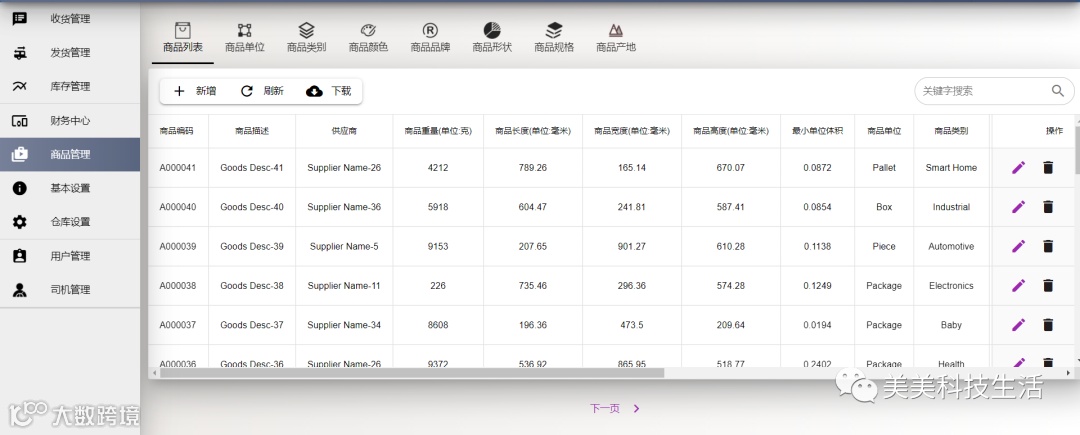Switch to the 商品单位 tab
This screenshot has width=1080, height=435.
(245, 39)
